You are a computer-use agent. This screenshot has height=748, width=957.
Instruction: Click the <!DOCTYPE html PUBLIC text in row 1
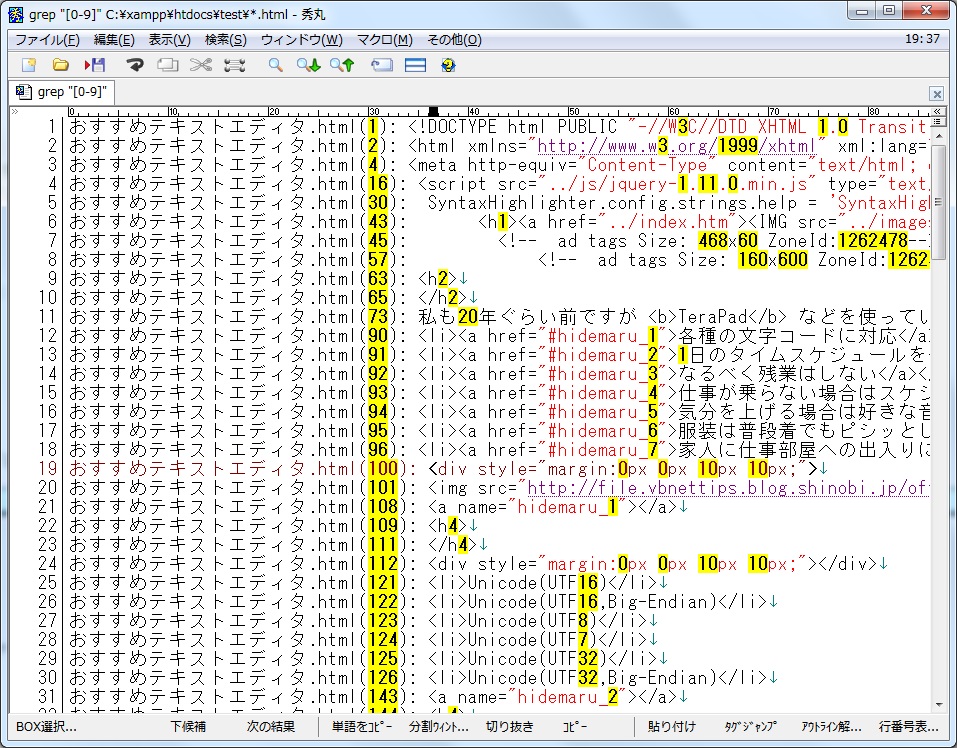[512, 127]
